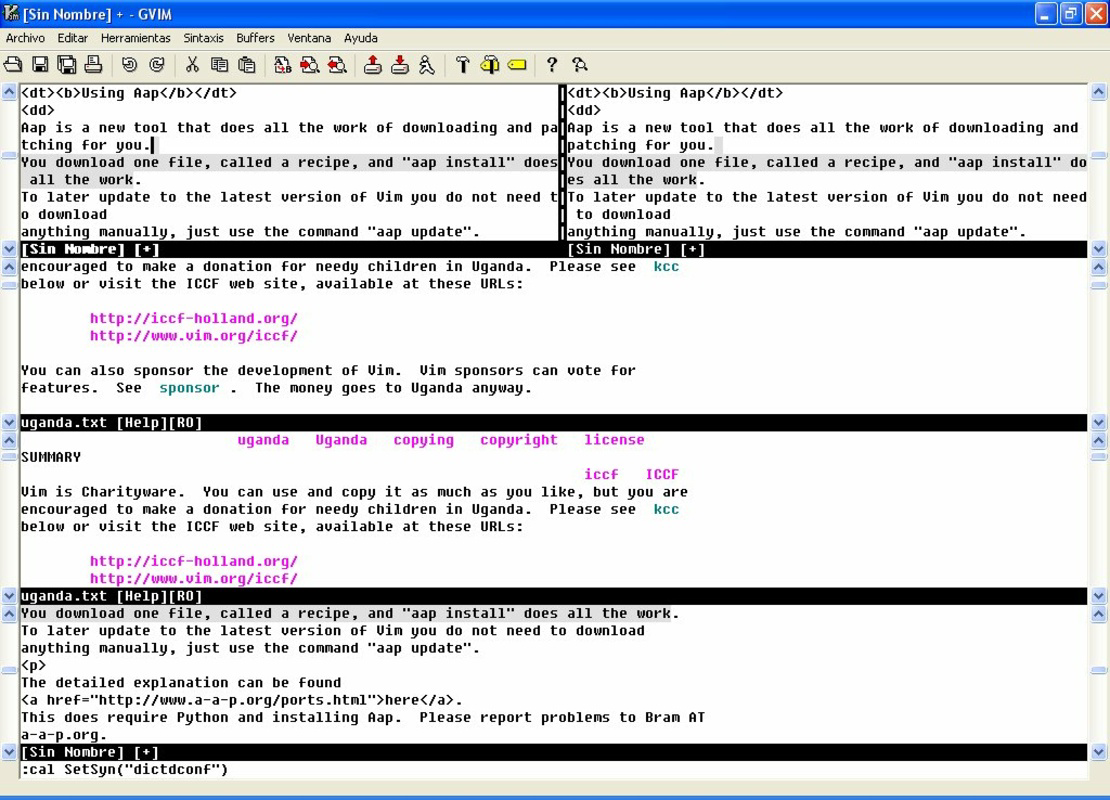Screen dimensions: 1110x800
Task: Open the Buffers menu
Action: click(x=255, y=38)
